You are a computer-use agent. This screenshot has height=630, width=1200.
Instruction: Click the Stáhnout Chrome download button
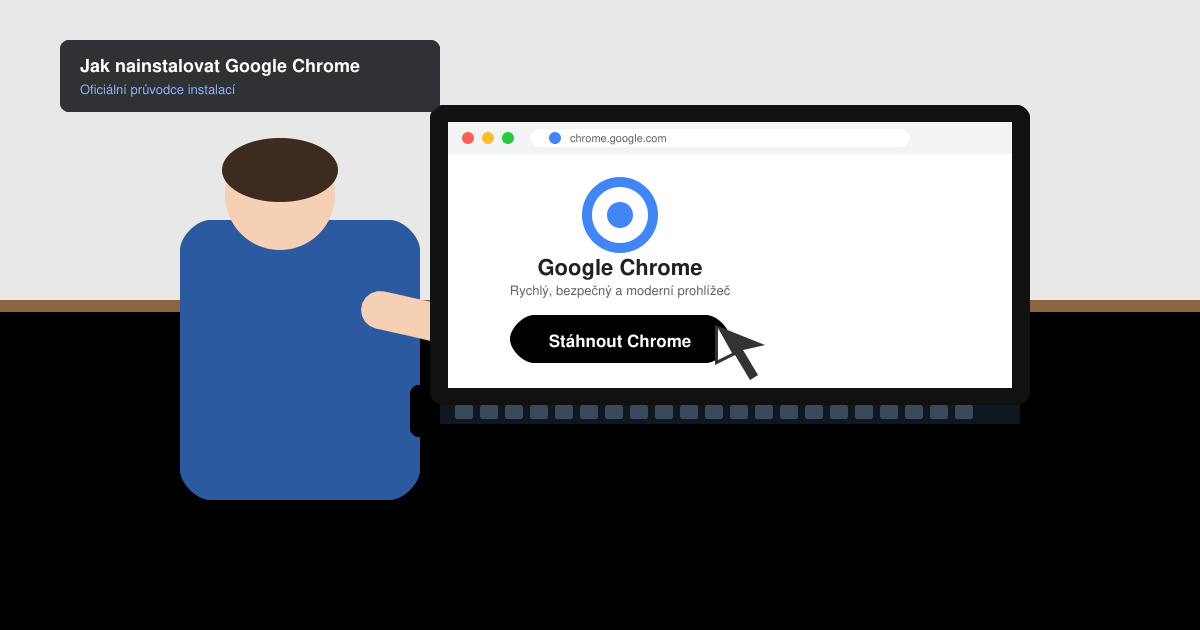620,340
